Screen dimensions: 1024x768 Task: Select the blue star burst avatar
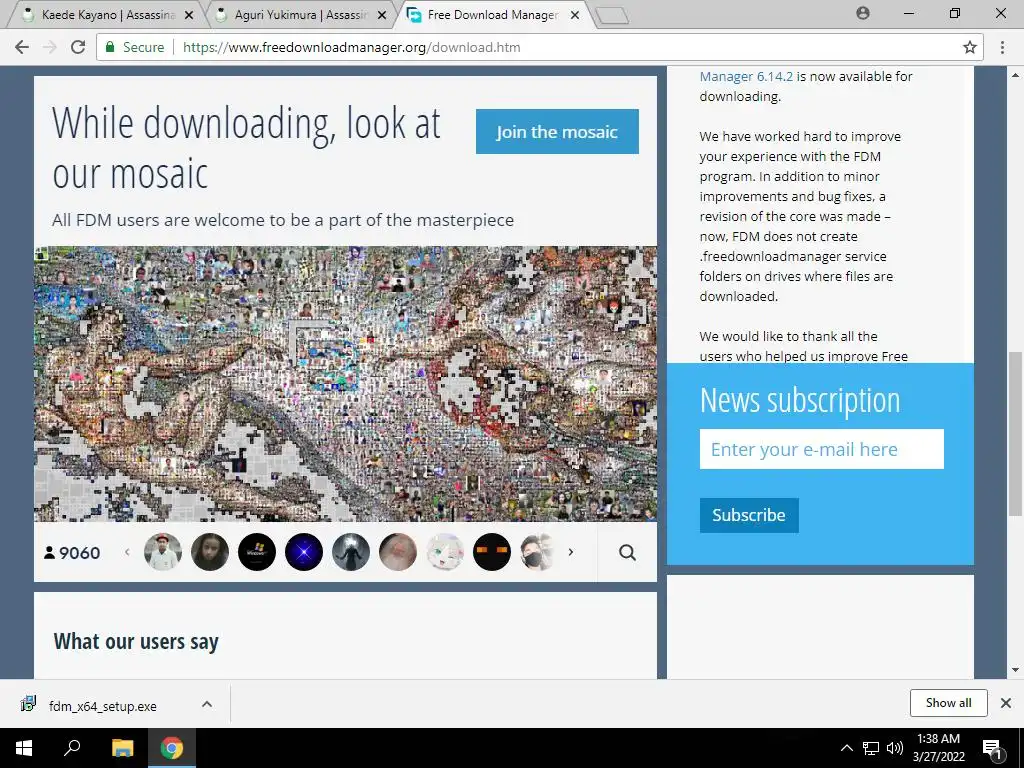(x=304, y=552)
